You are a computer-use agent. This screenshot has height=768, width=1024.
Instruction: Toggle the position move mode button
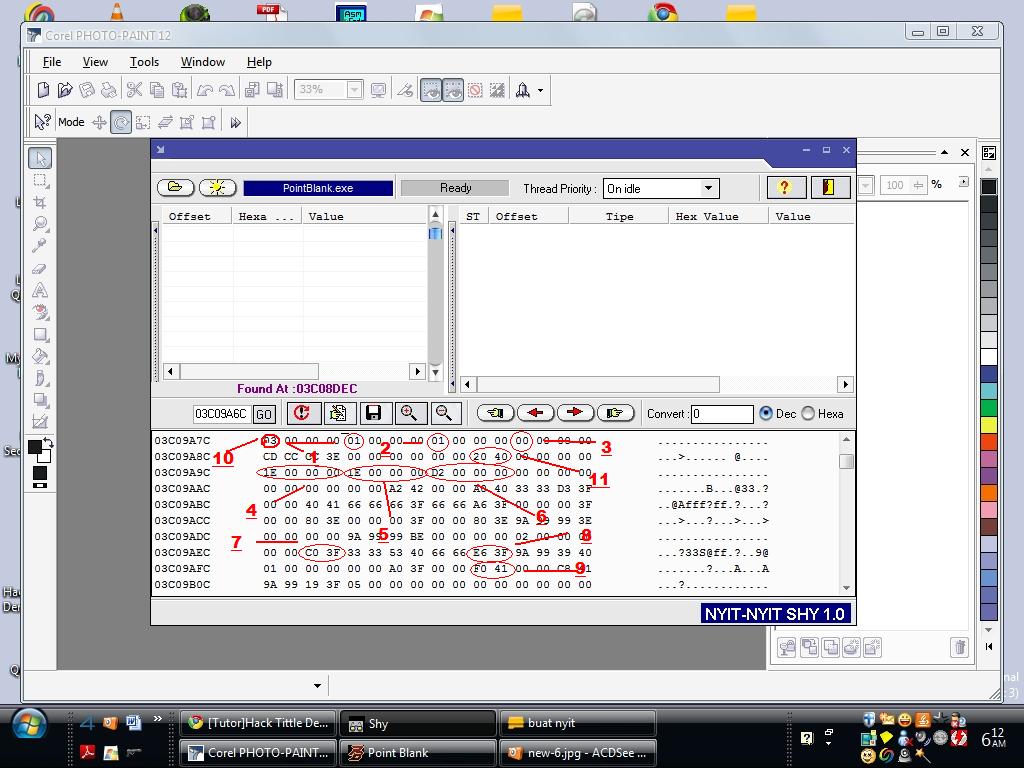coord(99,122)
